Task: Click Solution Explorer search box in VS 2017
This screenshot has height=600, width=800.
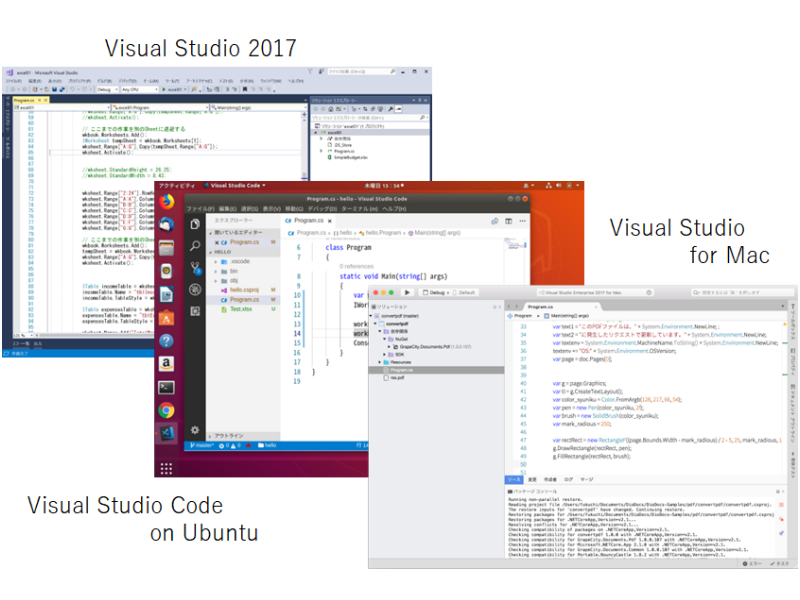Action: point(369,118)
